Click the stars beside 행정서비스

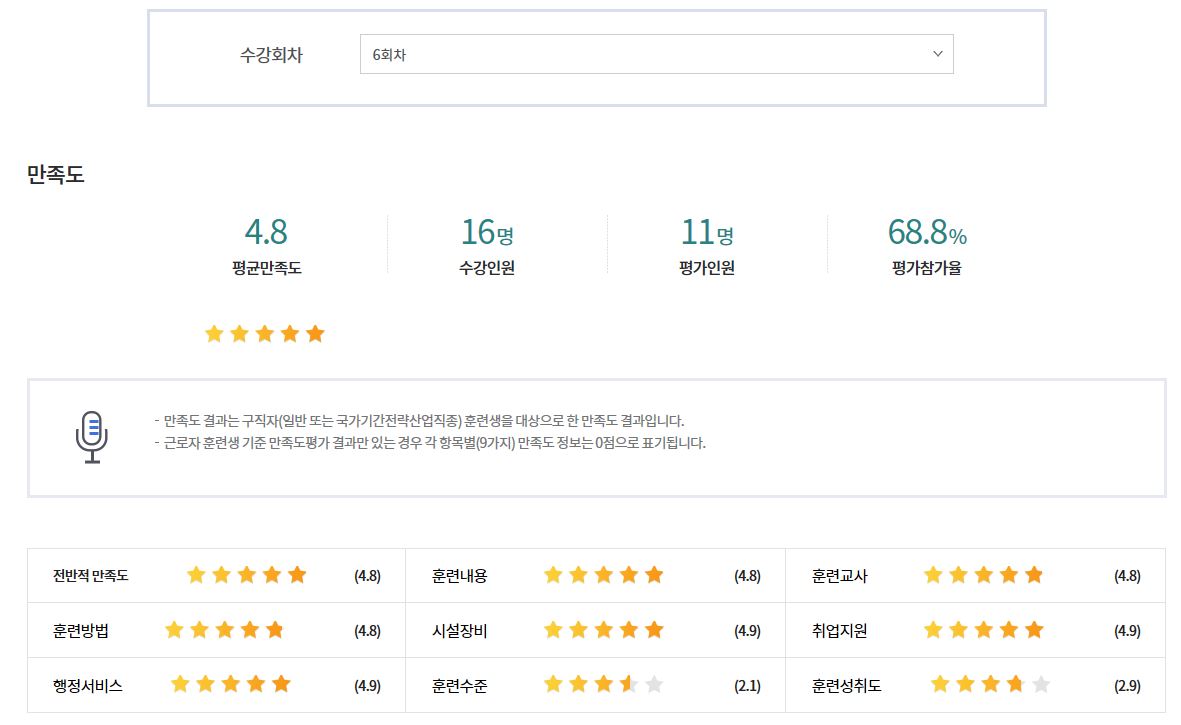[230, 685]
